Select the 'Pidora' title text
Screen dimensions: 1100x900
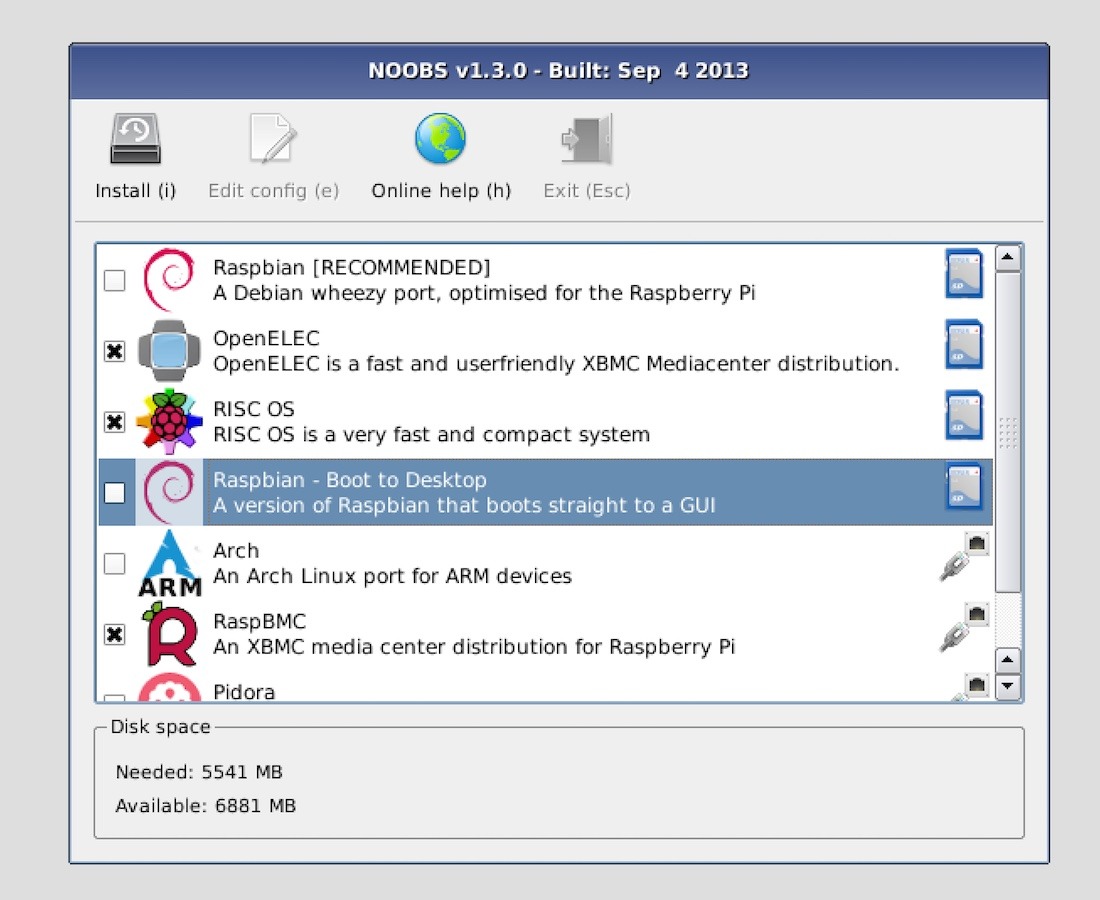[244, 692]
